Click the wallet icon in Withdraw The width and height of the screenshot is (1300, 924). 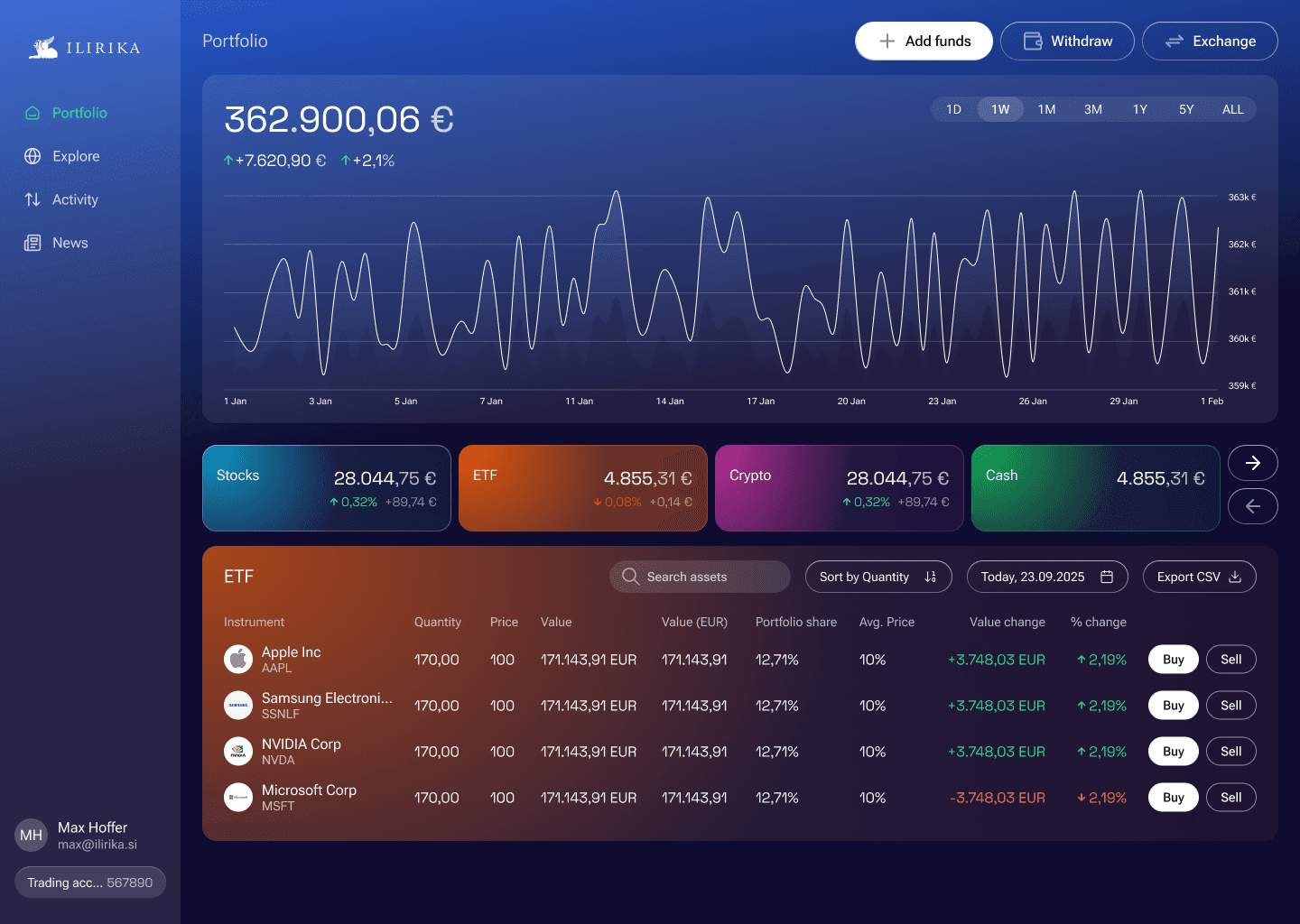coord(1033,41)
